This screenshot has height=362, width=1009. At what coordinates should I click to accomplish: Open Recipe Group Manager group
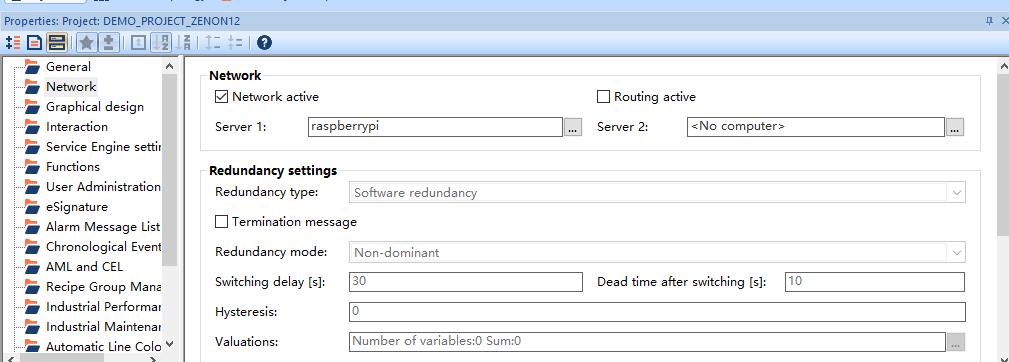click(103, 286)
